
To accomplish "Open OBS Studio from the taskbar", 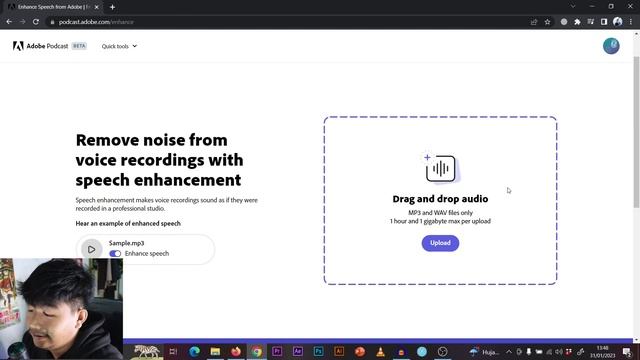I will tap(442, 351).
